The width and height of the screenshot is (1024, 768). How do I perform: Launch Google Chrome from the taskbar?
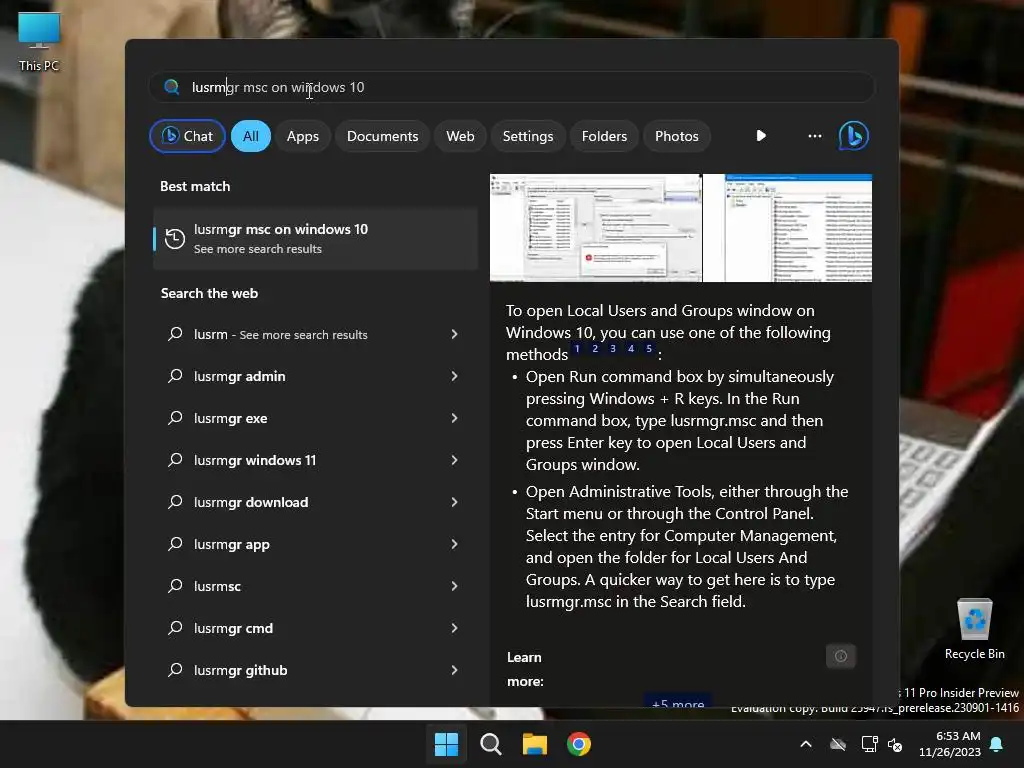579,744
